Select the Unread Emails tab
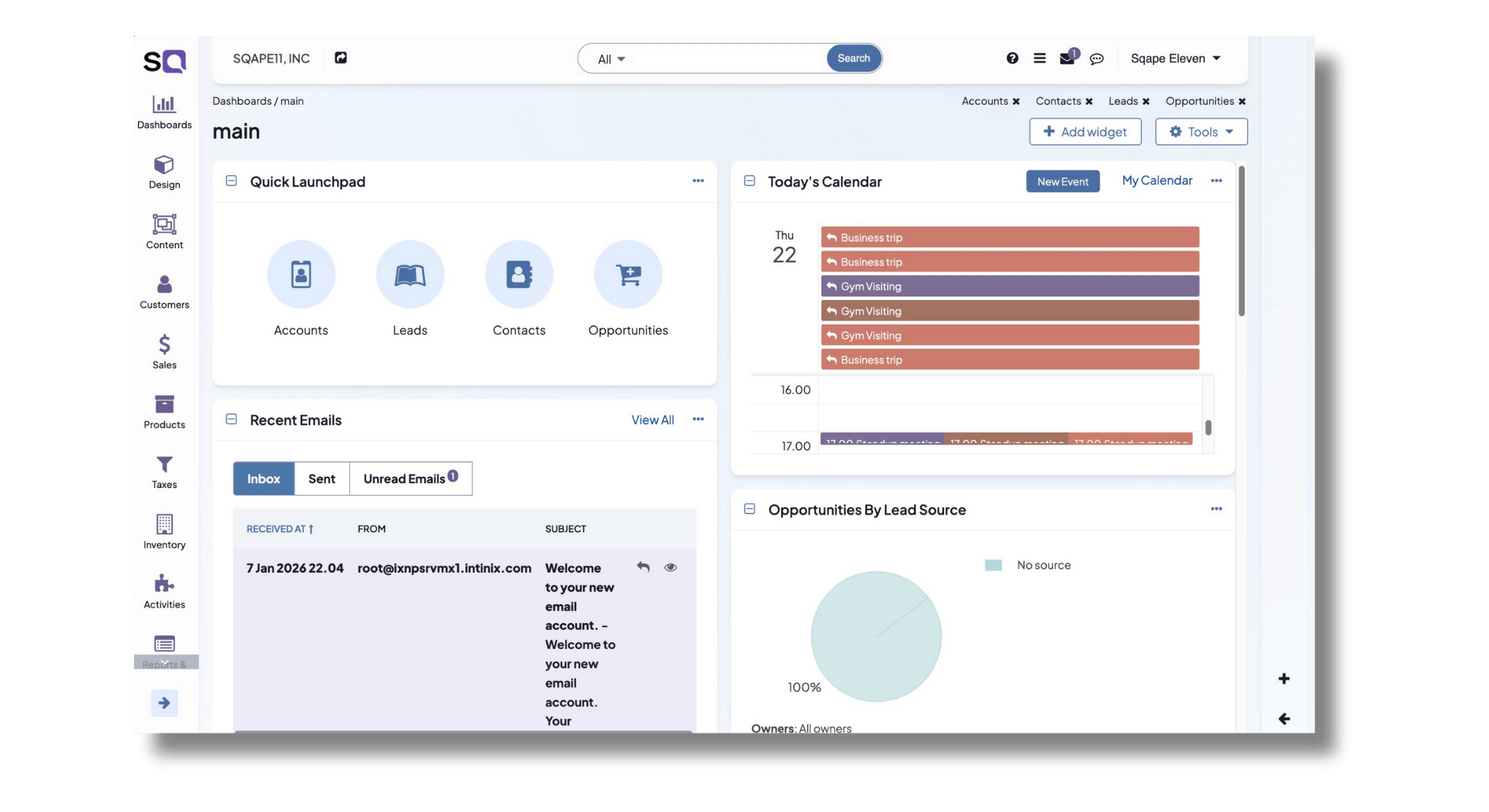The height and width of the screenshot is (812, 1489). (x=410, y=479)
